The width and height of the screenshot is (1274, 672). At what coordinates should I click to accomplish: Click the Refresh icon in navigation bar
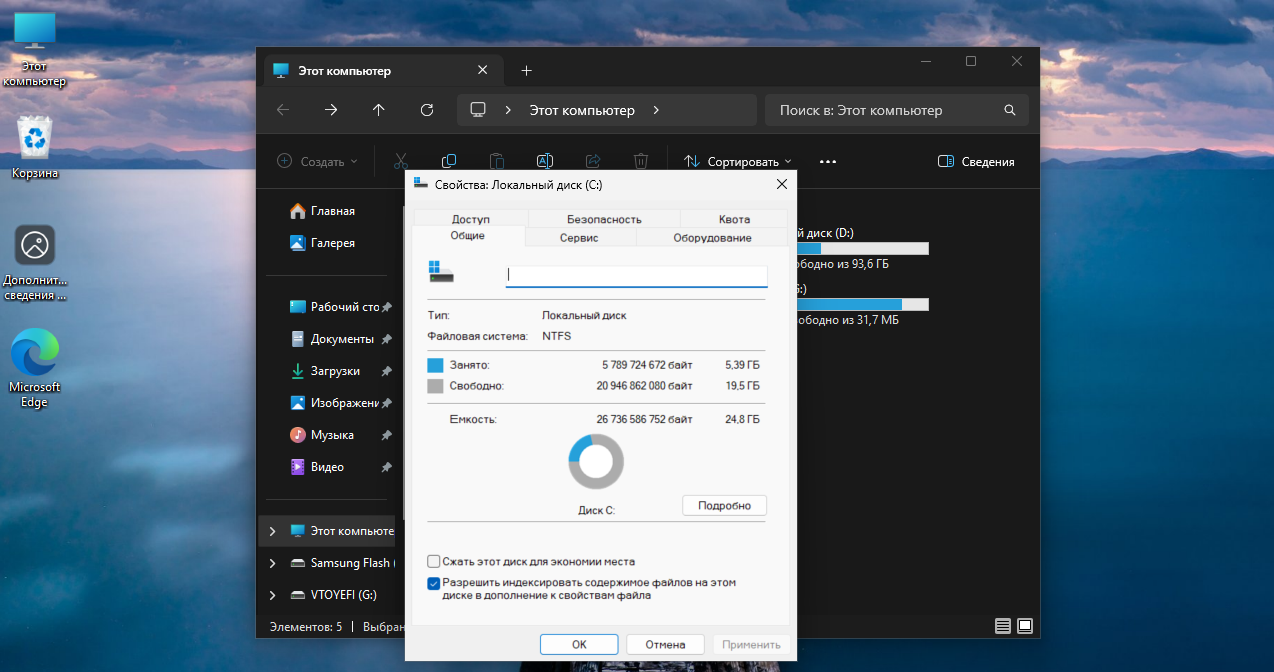(x=427, y=110)
